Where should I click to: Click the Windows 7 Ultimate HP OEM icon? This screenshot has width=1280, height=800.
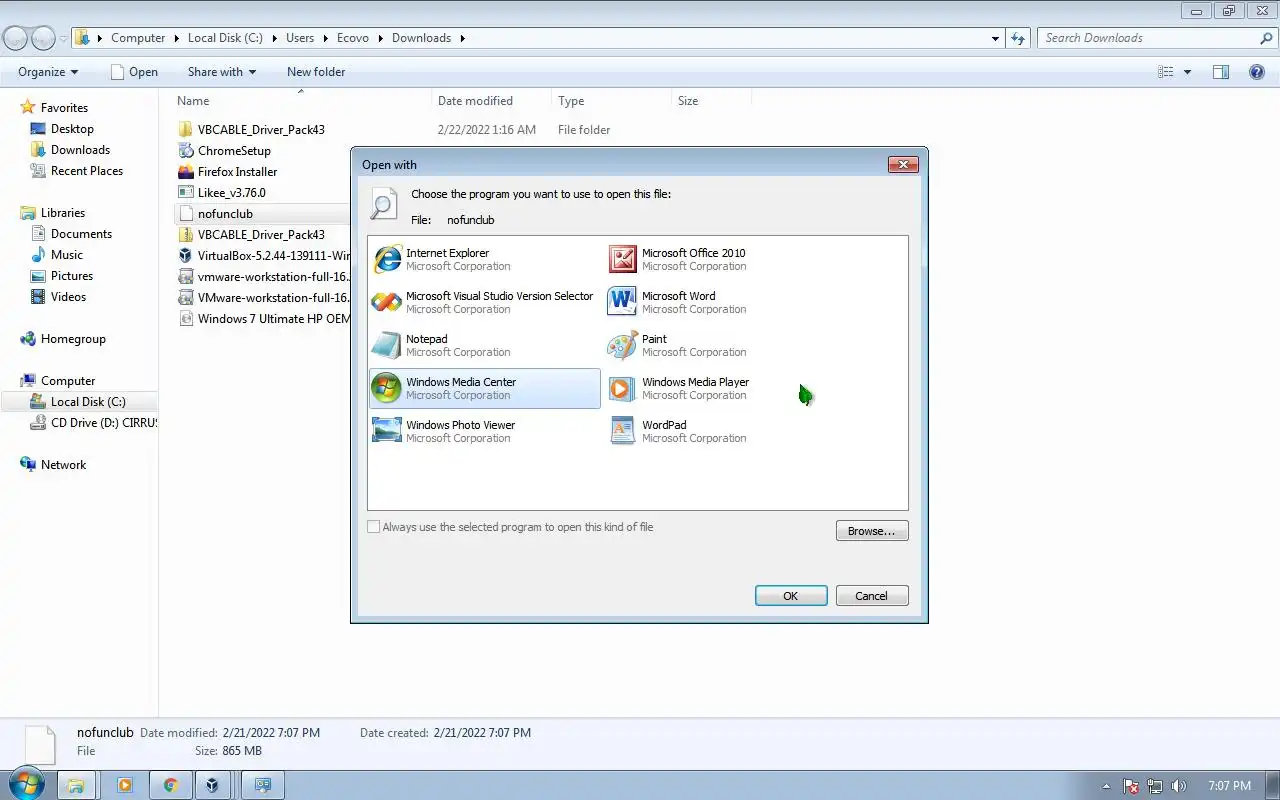(185, 318)
